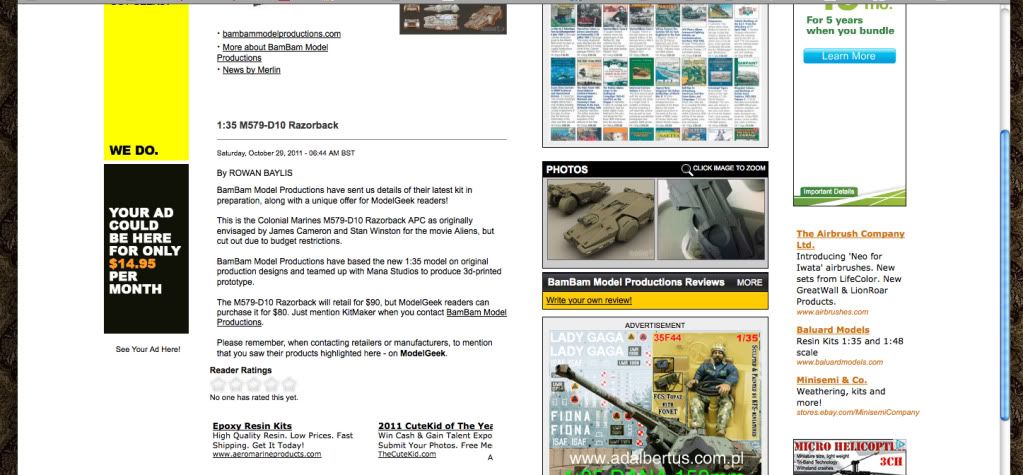This screenshot has height=475, width=1023.
Task: Select the second reader rating star
Action: (236, 384)
